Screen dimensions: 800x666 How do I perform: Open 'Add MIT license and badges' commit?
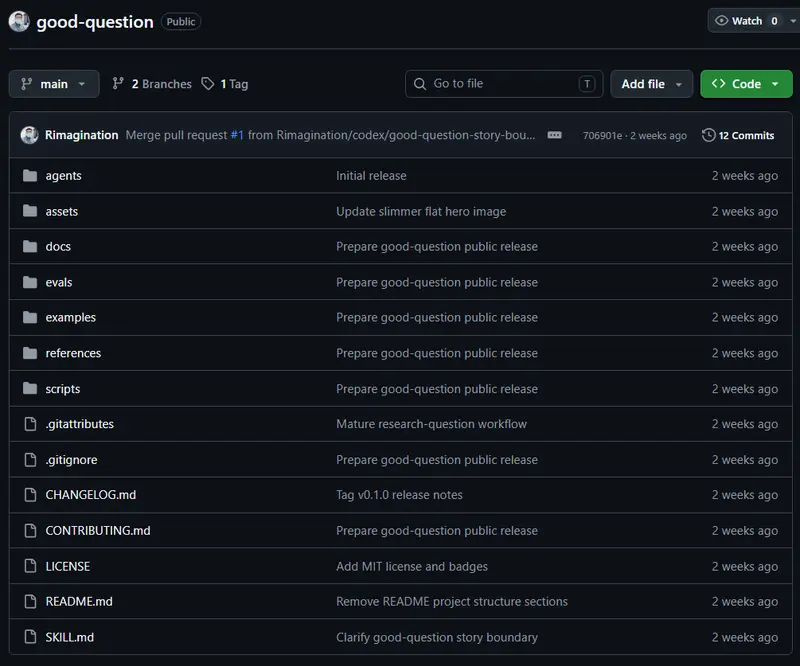pyautogui.click(x=412, y=566)
